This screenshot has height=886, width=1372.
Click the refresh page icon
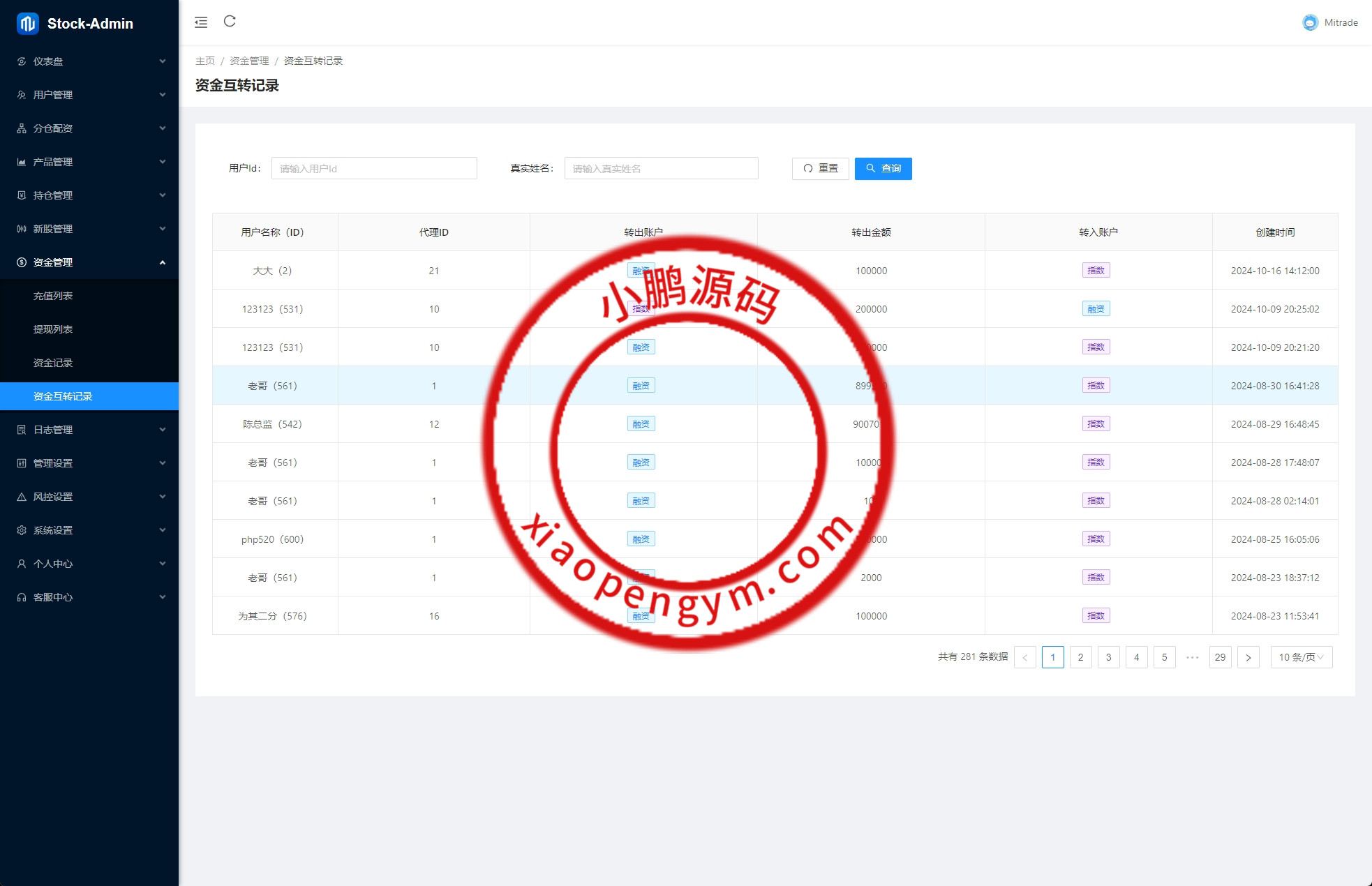point(230,22)
